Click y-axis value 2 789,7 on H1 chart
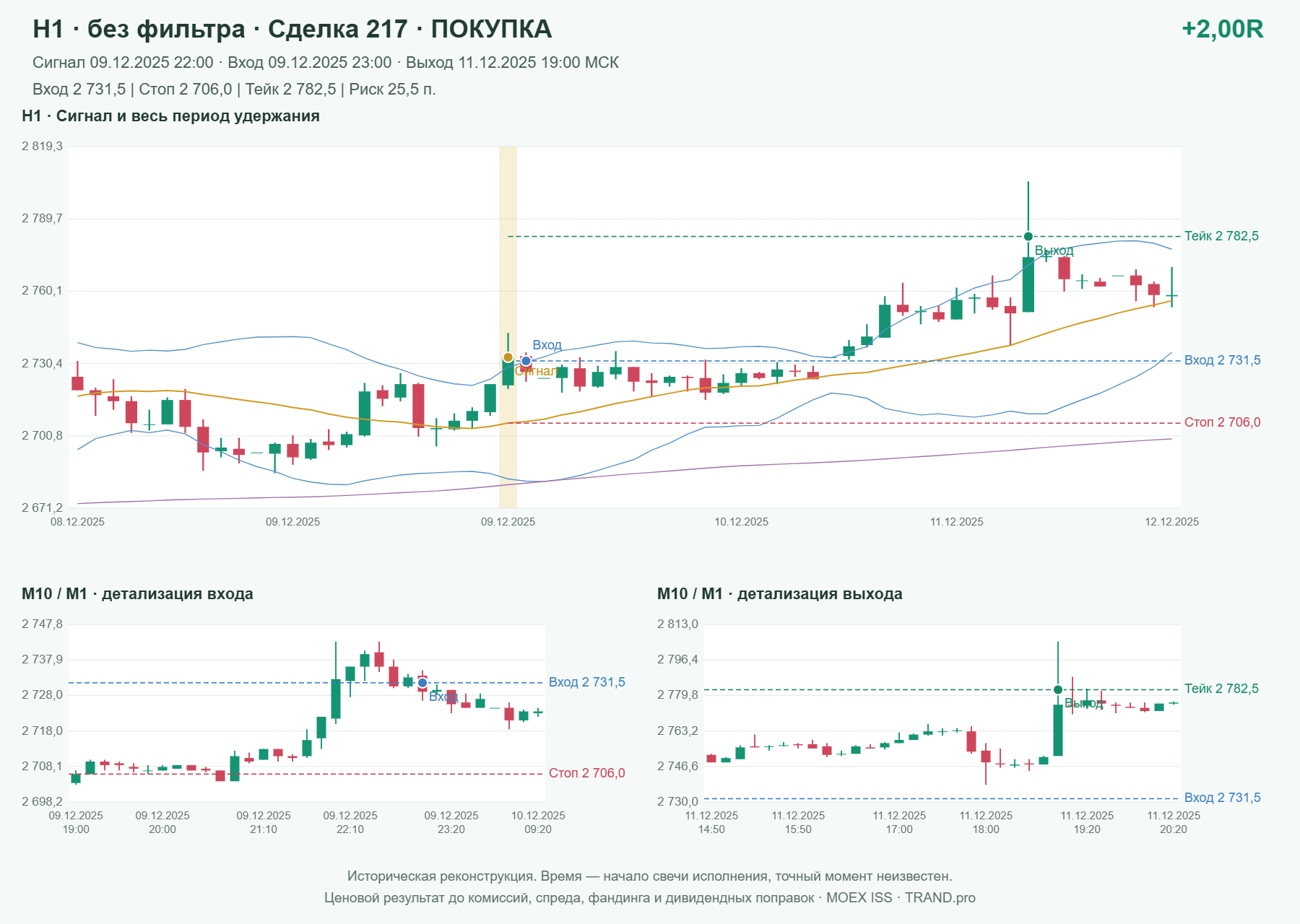Image resolution: width=1300 pixels, height=924 pixels. [x=42, y=218]
